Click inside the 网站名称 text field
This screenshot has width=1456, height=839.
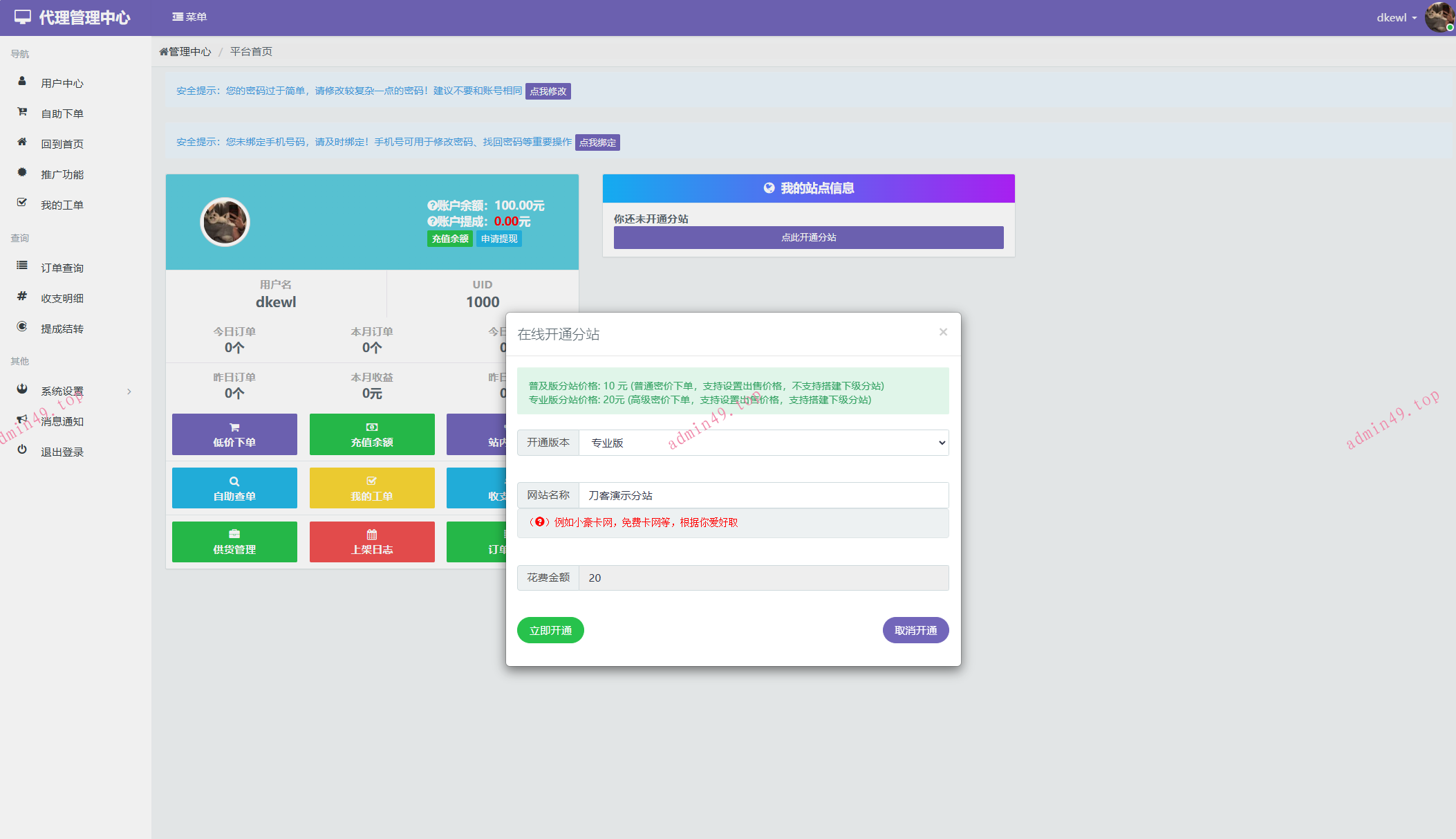[x=763, y=495]
